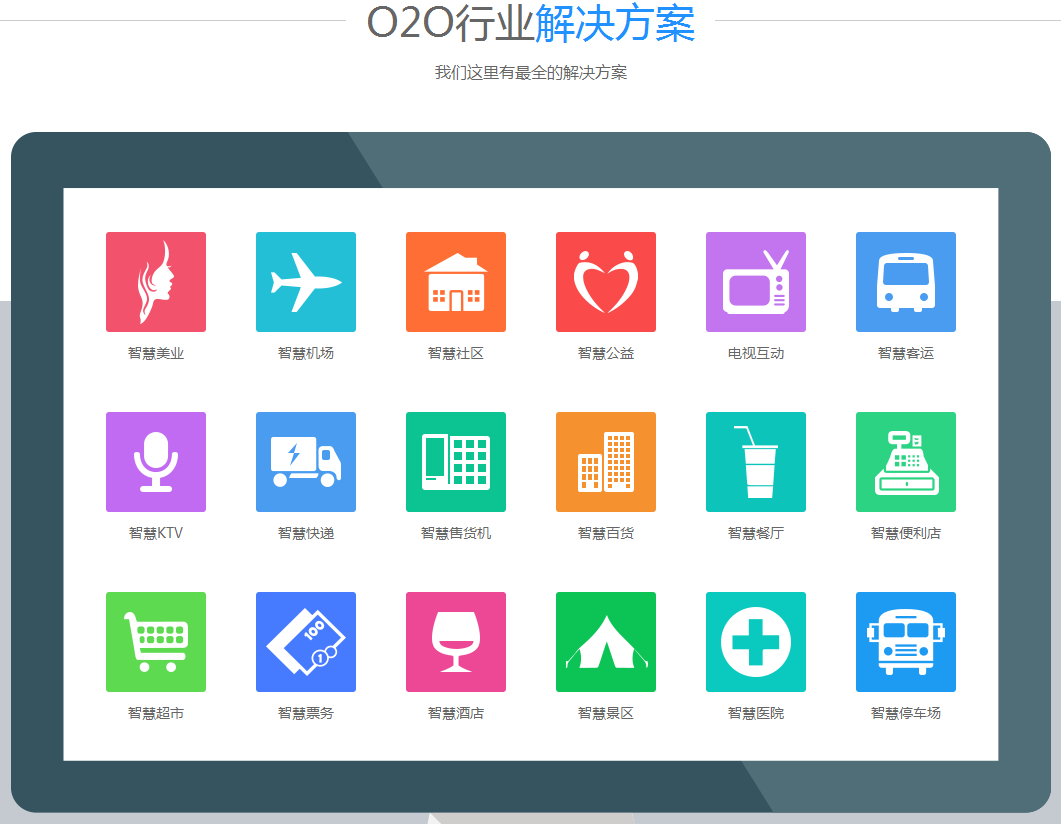Click the 智慧医院 text label
Screen dimensions: 1061x824
click(756, 713)
